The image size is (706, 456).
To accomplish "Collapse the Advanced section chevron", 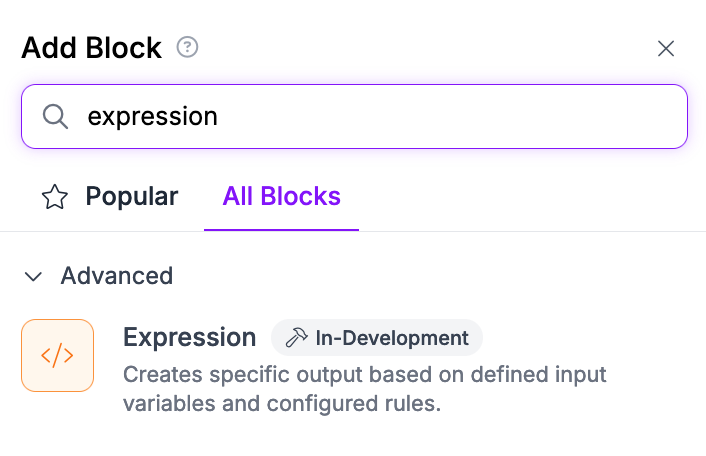I will click(x=34, y=275).
